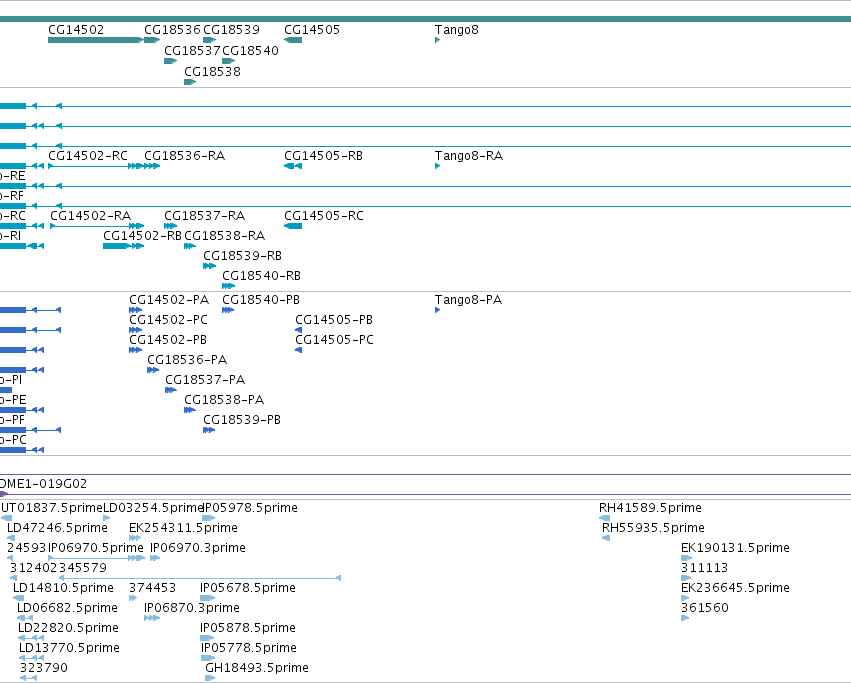Viewport: 851px width, 683px height.
Task: Select transcript CG18538-RA
Action: tap(225, 236)
